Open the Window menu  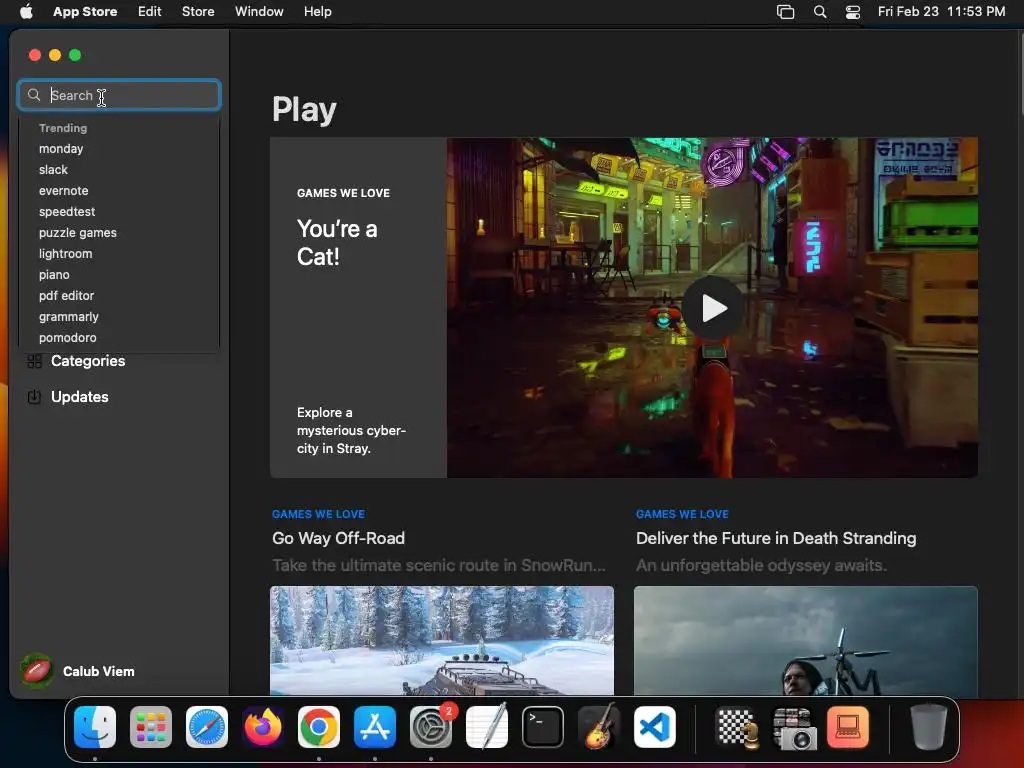click(x=259, y=12)
